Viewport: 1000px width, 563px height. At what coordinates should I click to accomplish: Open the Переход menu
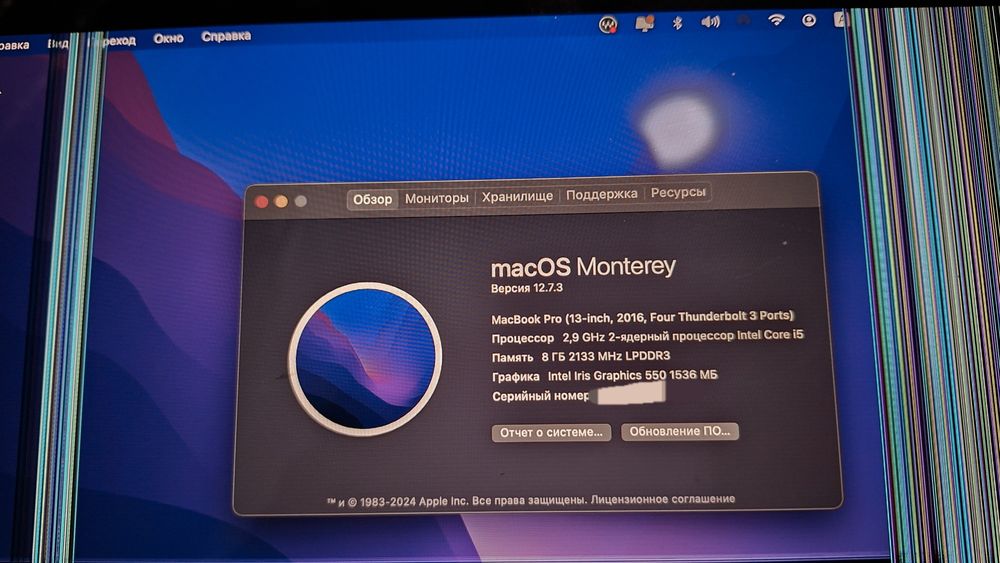click(x=112, y=41)
